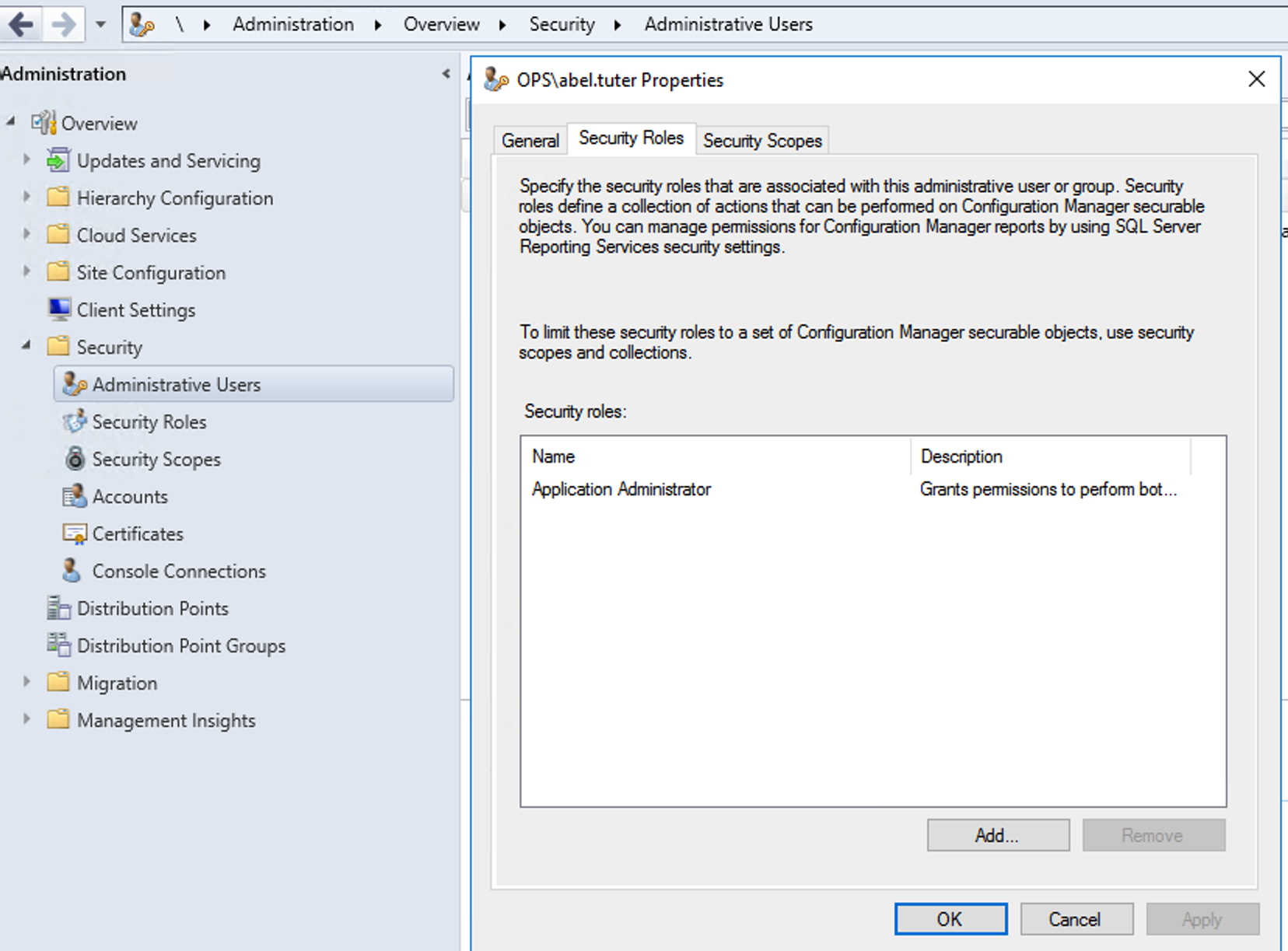The height and width of the screenshot is (951, 1288).
Task: Select Administrative Users in the tree
Action: (254, 384)
